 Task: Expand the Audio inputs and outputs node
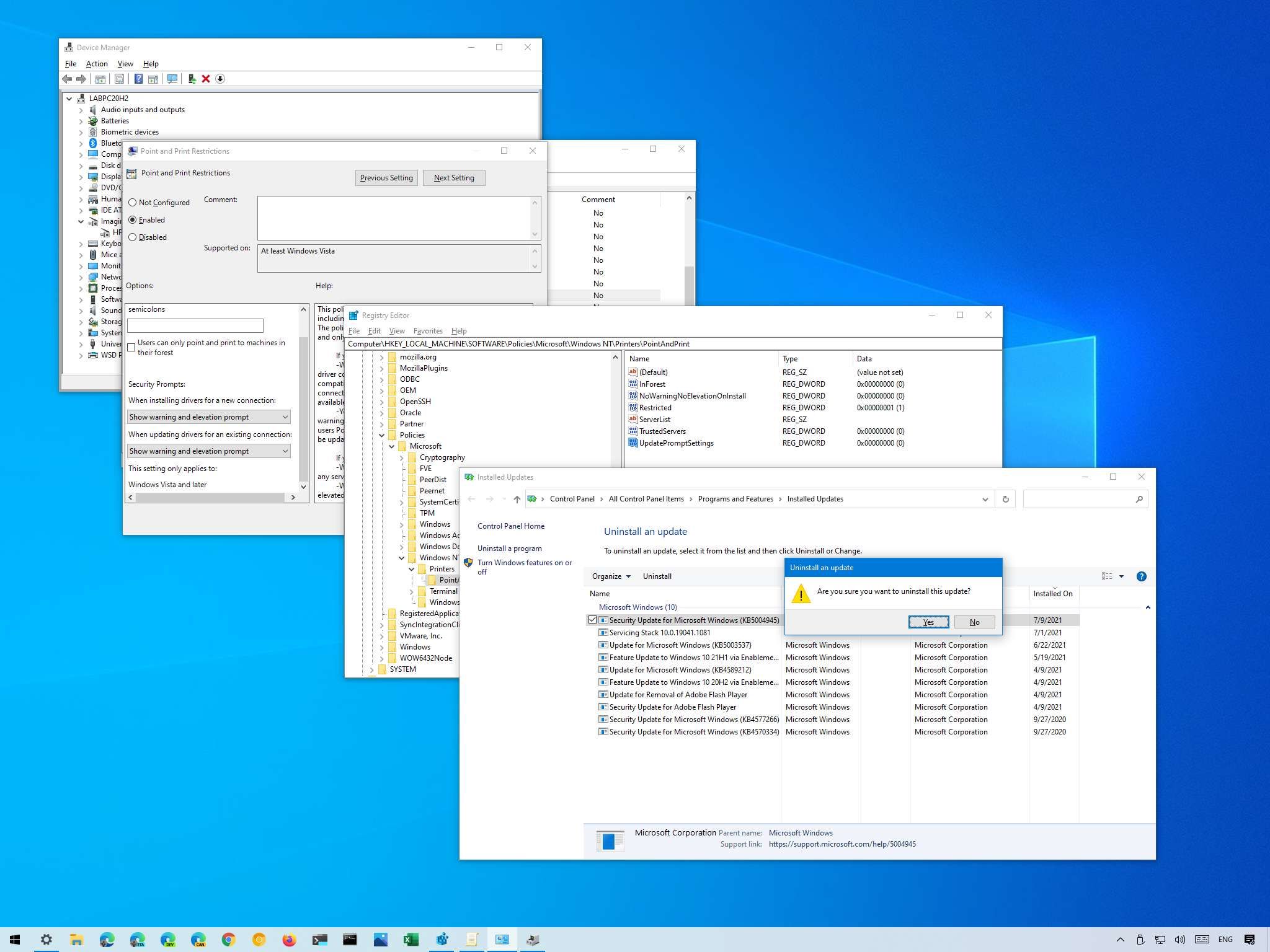tap(81, 110)
